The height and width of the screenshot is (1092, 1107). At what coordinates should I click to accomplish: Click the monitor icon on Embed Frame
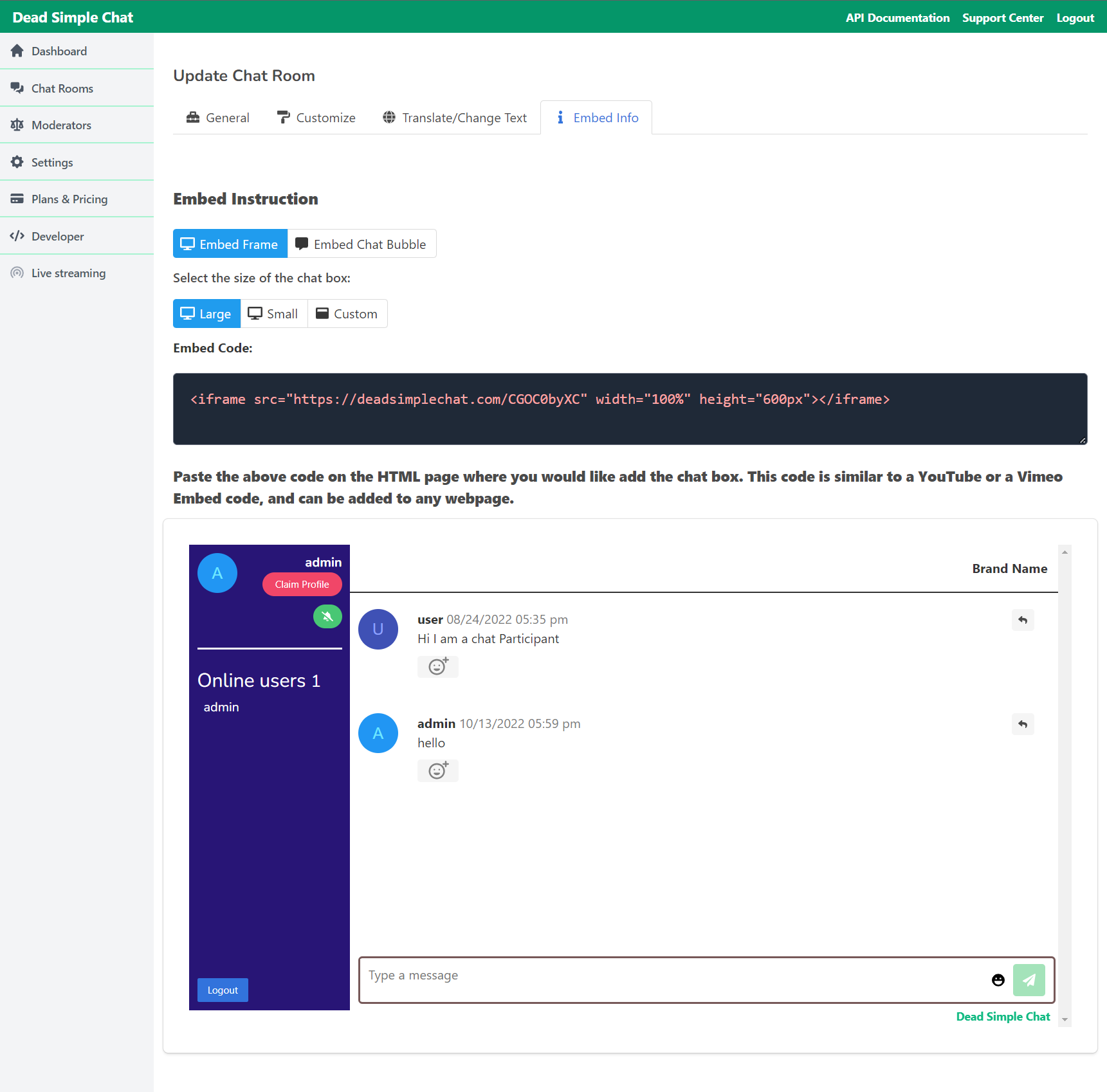[187, 244]
